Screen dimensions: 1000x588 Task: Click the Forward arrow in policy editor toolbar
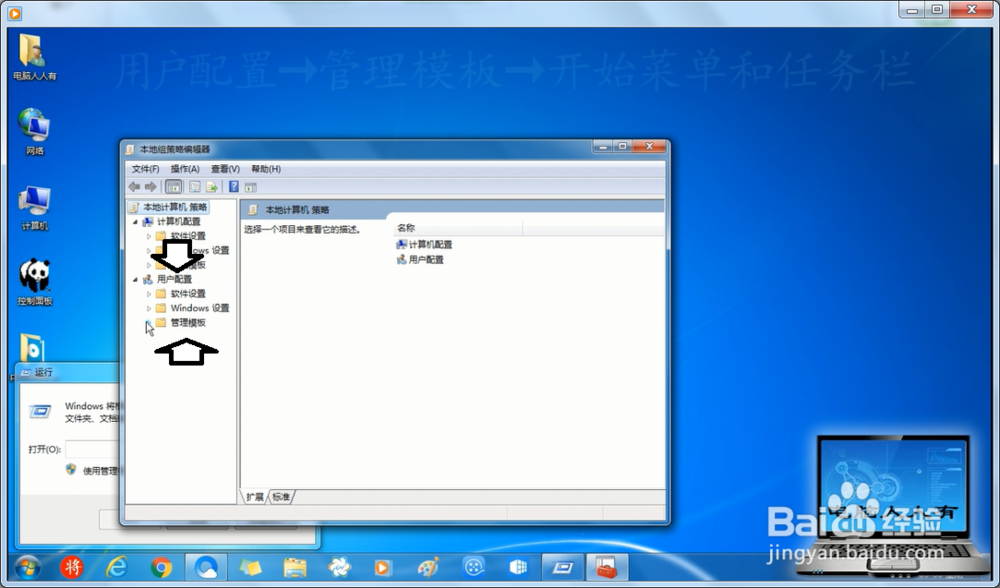[151, 187]
